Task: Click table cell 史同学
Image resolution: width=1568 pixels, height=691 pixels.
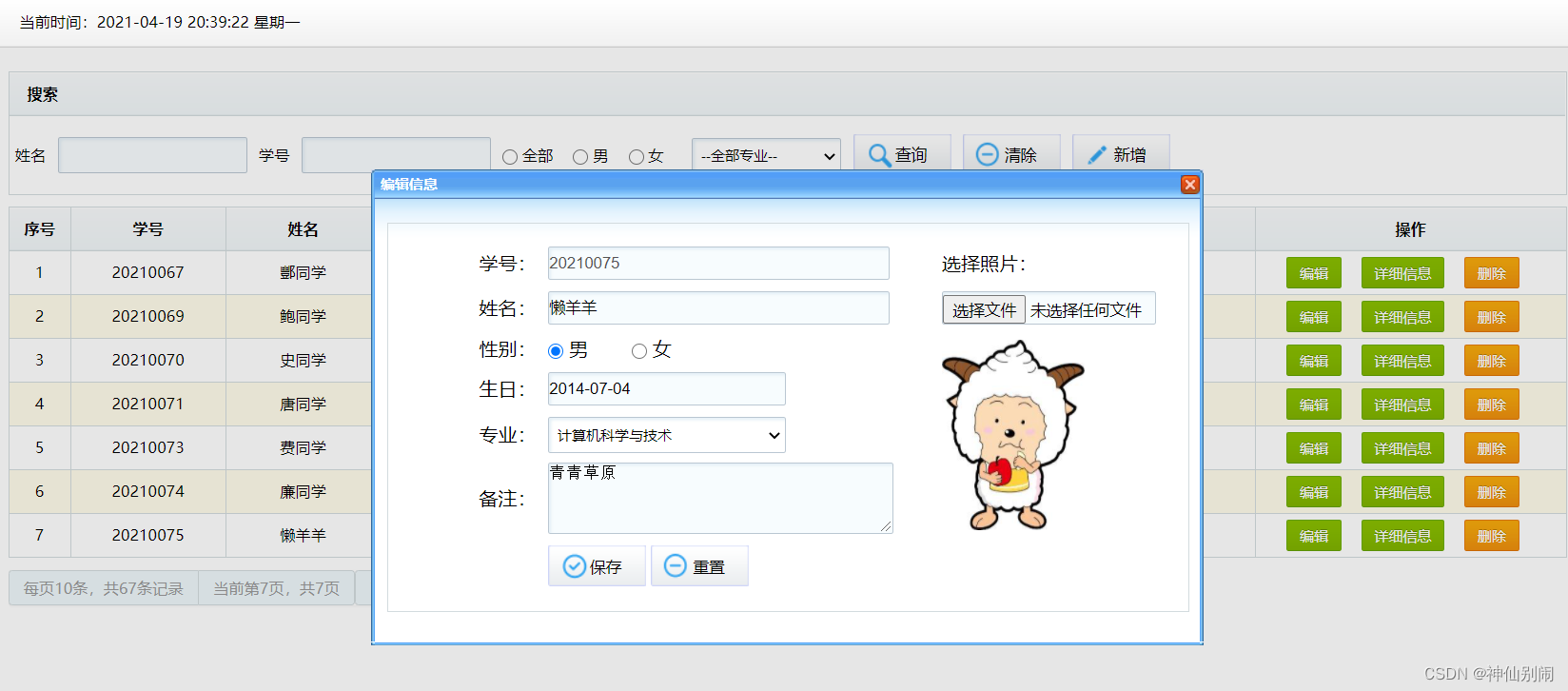Action: (x=303, y=360)
